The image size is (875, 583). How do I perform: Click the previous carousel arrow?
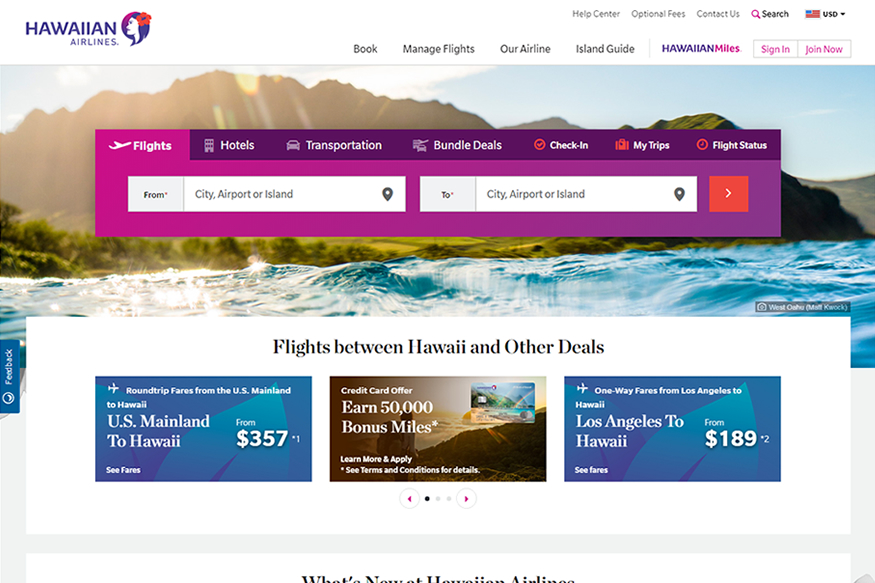tap(410, 499)
